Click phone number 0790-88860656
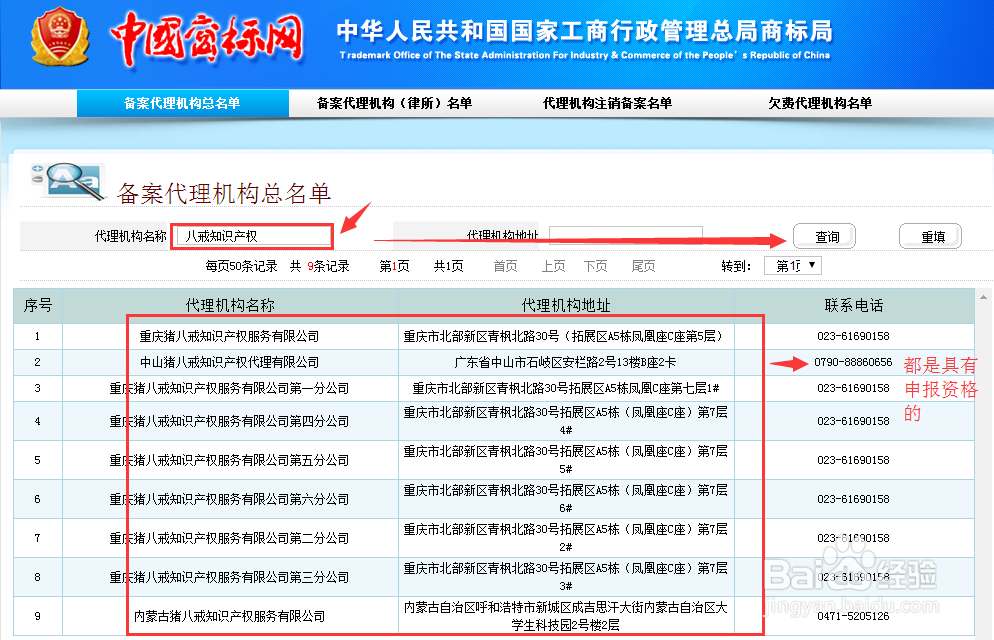The height and width of the screenshot is (640, 994). tap(853, 362)
